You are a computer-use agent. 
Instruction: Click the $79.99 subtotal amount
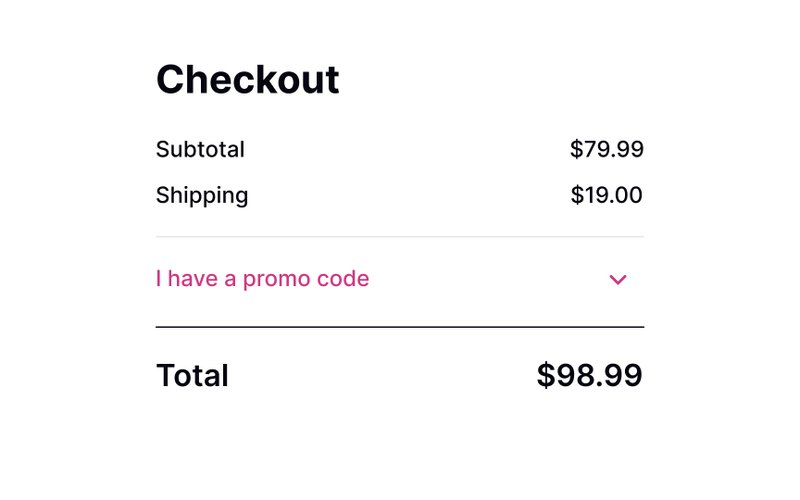pos(607,149)
